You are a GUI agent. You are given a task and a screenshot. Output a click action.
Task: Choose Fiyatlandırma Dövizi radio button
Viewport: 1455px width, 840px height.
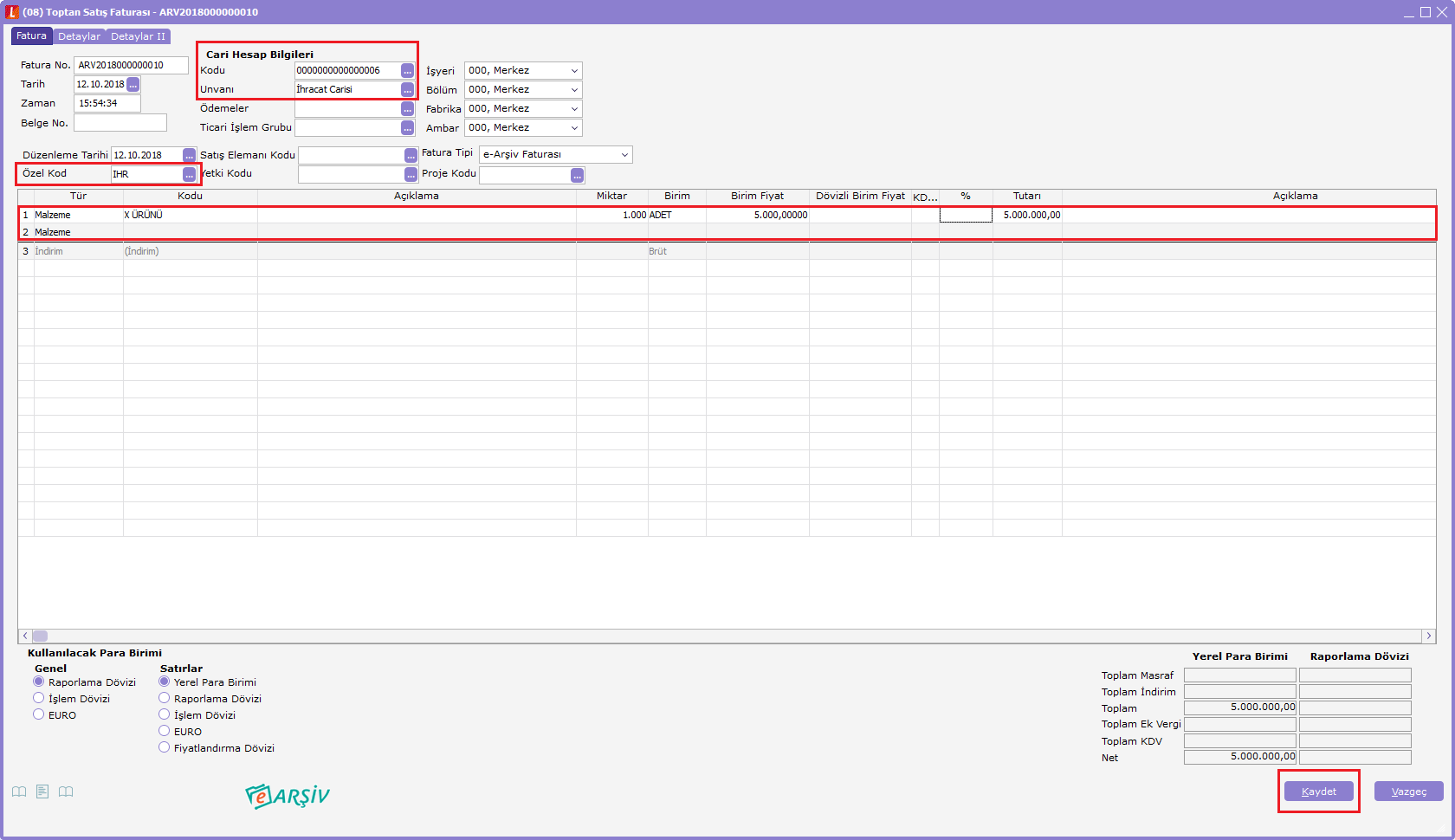coord(165,747)
